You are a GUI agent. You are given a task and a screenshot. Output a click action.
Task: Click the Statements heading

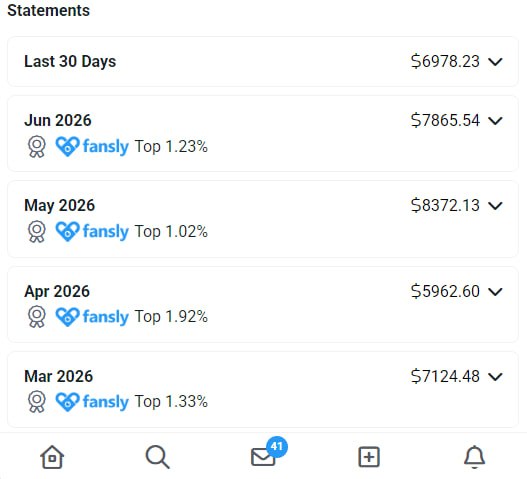tap(49, 10)
